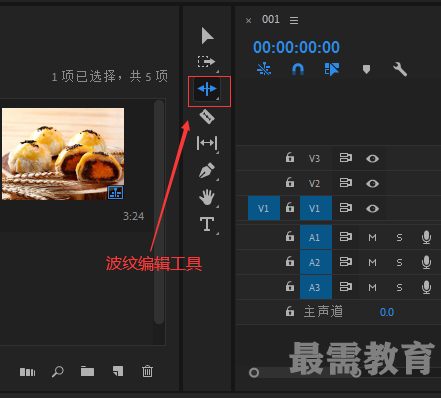Select the Type tool
This screenshot has width=441, height=398.
pos(207,224)
